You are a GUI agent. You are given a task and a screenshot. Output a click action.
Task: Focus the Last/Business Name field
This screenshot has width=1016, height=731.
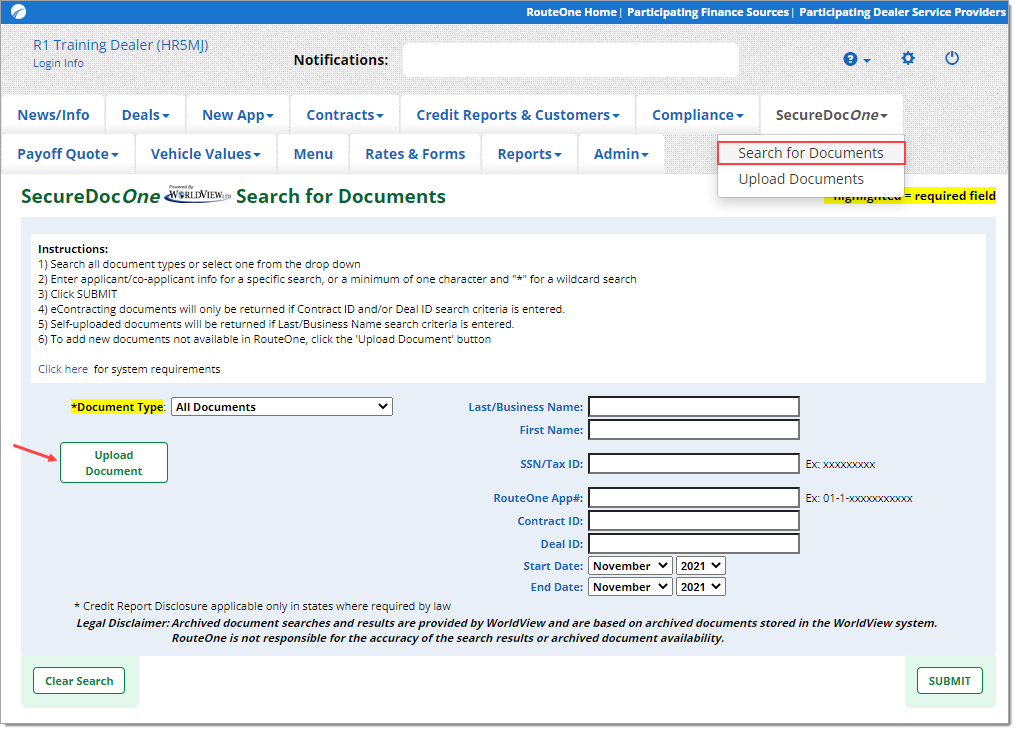[693, 406]
